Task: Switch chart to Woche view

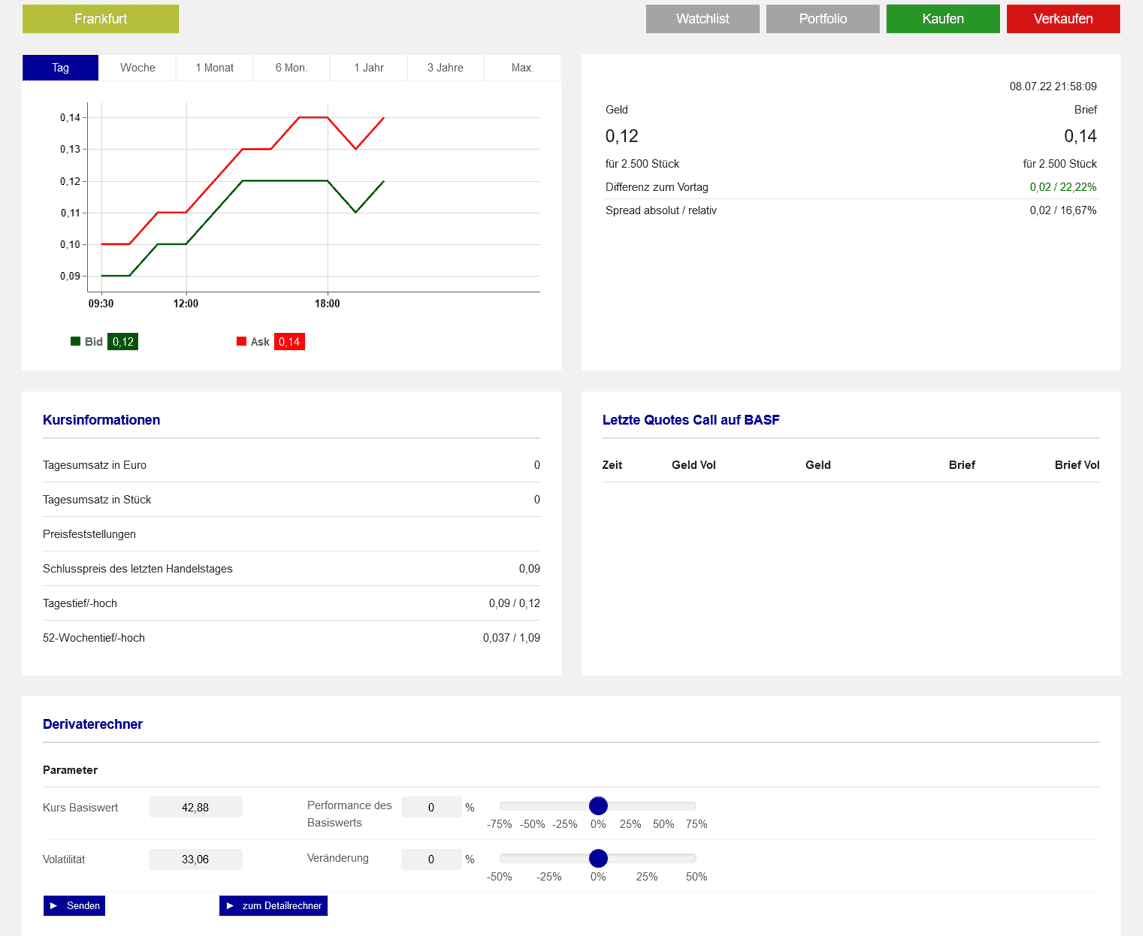Action: (x=138, y=68)
